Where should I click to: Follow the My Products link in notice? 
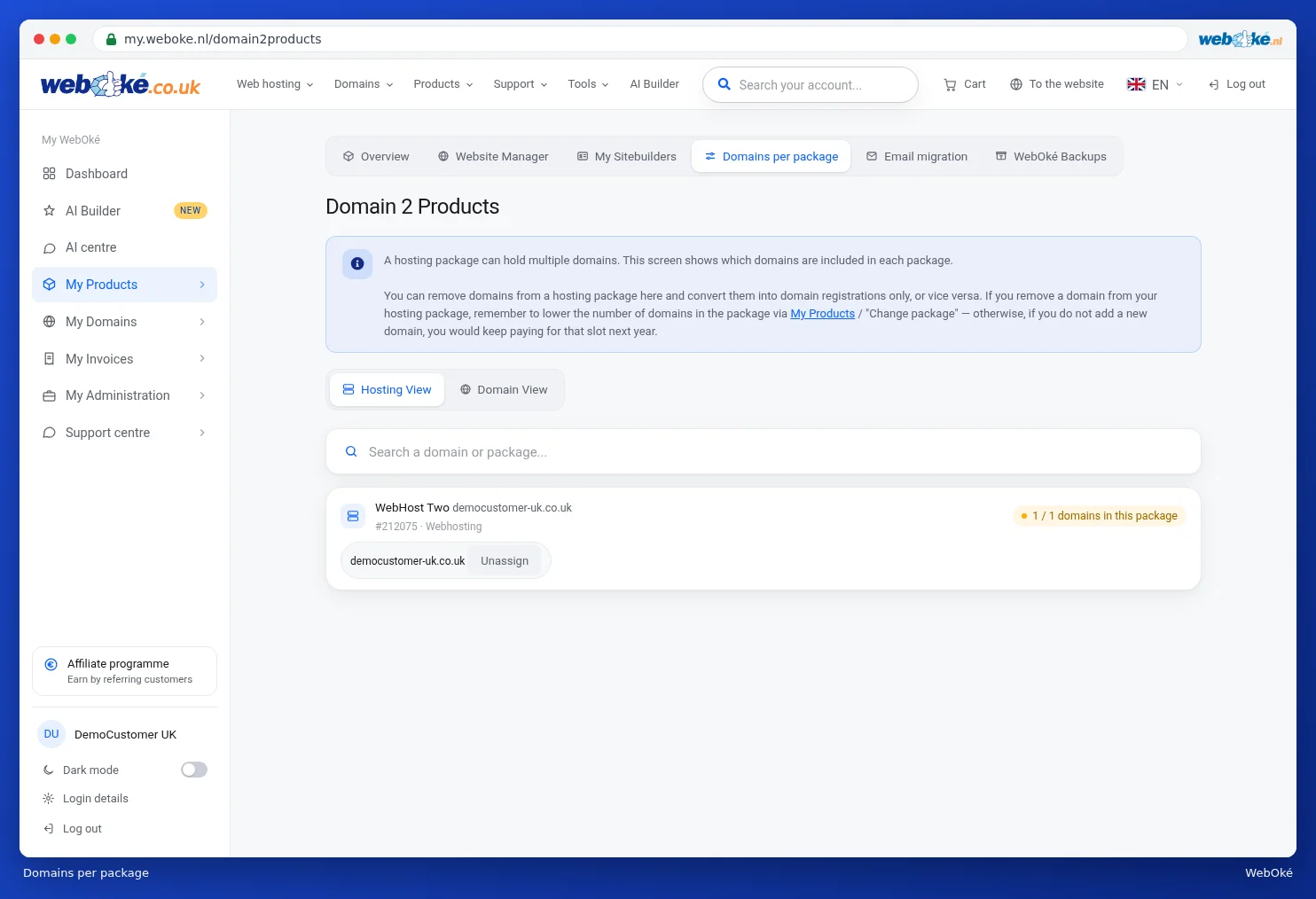(823, 314)
